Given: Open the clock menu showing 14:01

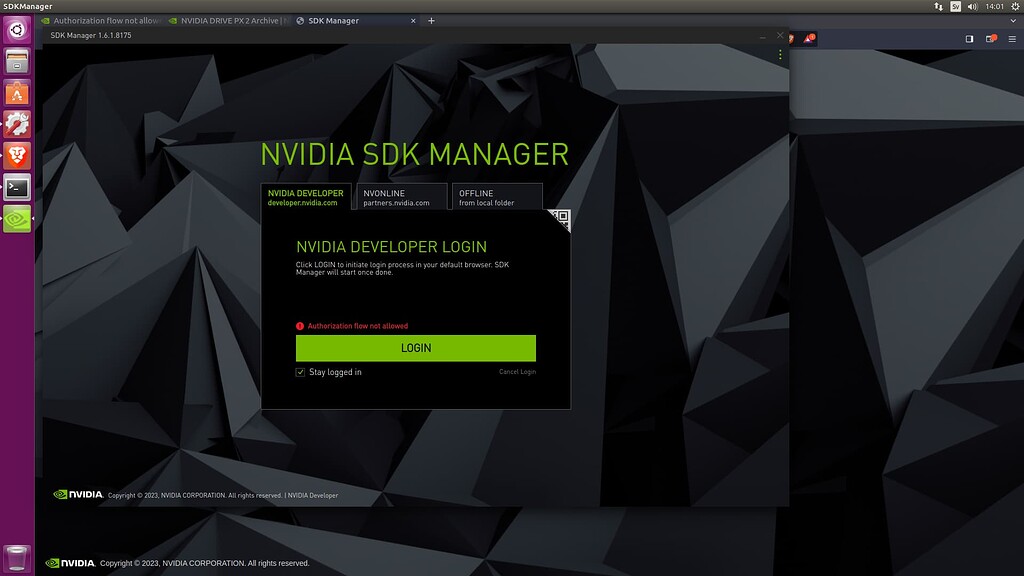Looking at the screenshot, I should [x=994, y=7].
